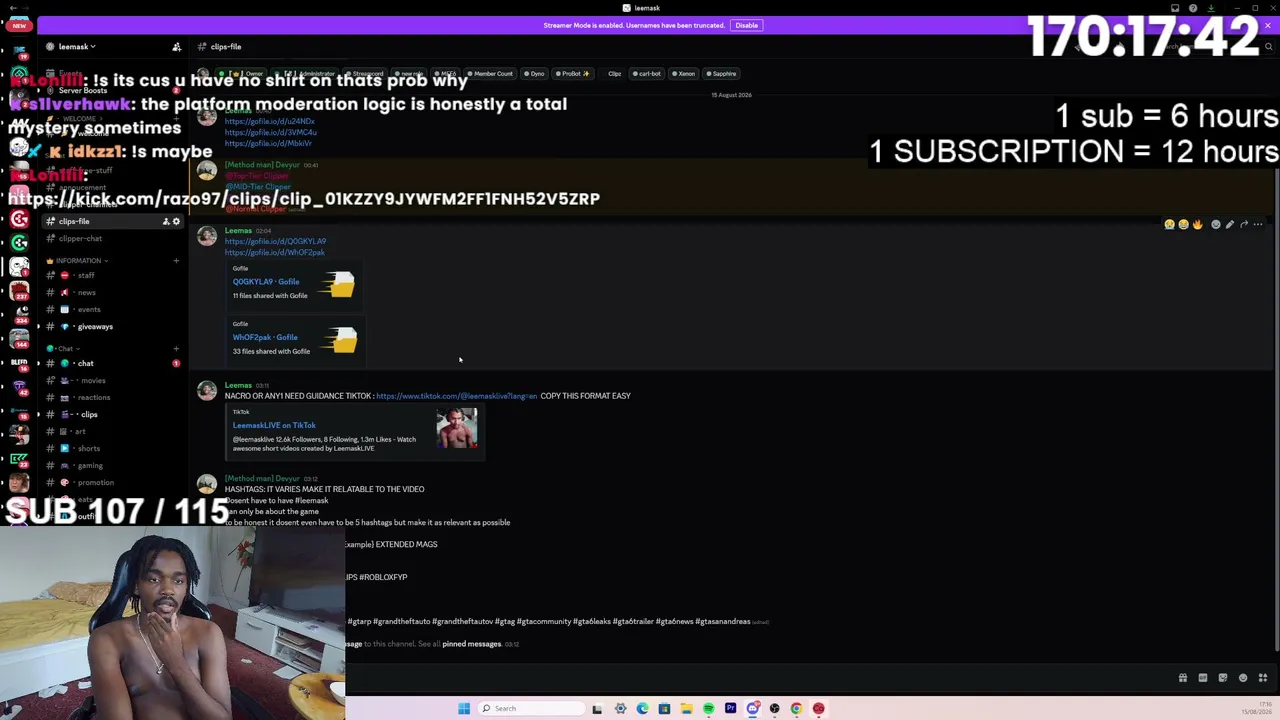Switch to the reactions channel
This screenshot has height=720, width=1280.
(x=112, y=398)
